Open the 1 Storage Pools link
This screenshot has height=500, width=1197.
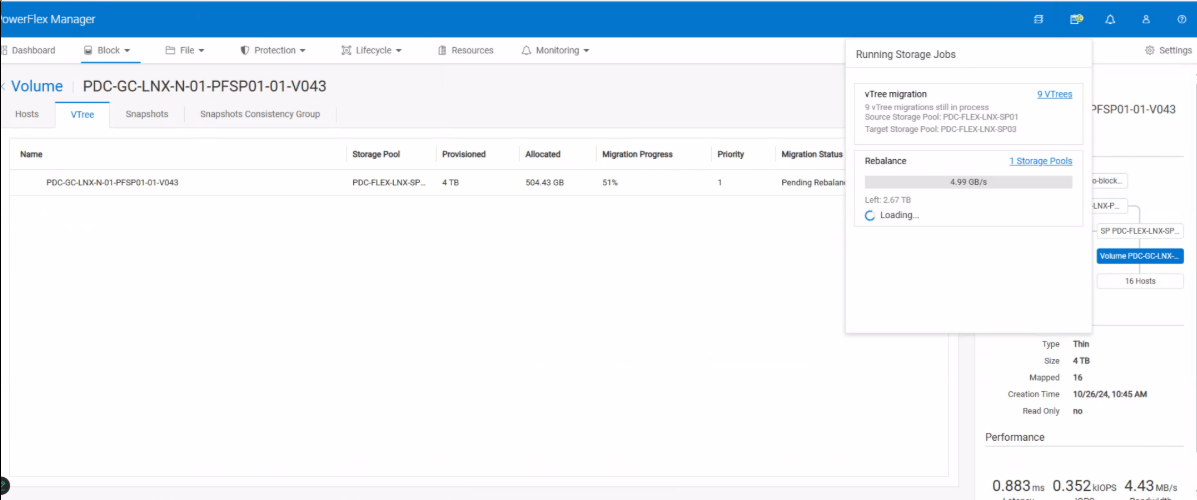click(1041, 161)
